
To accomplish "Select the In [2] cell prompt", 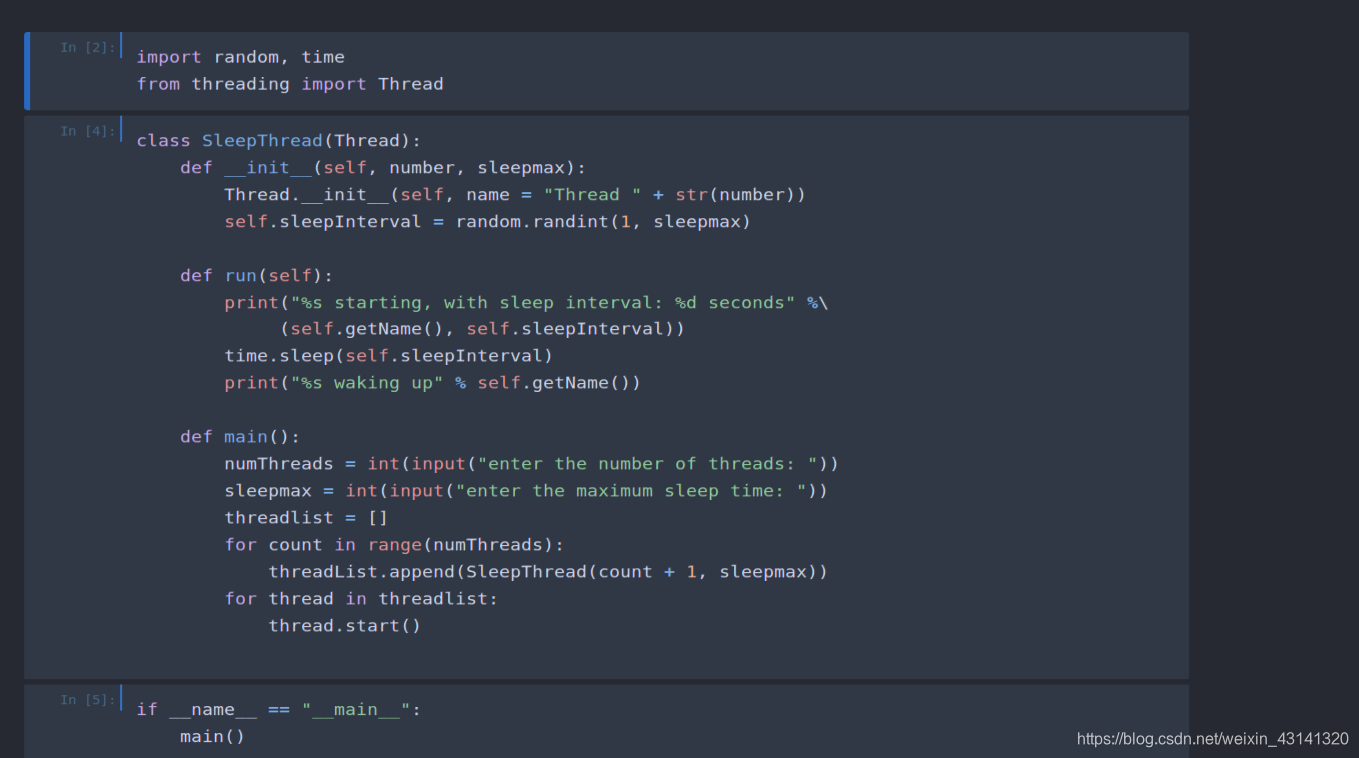I will (87, 47).
